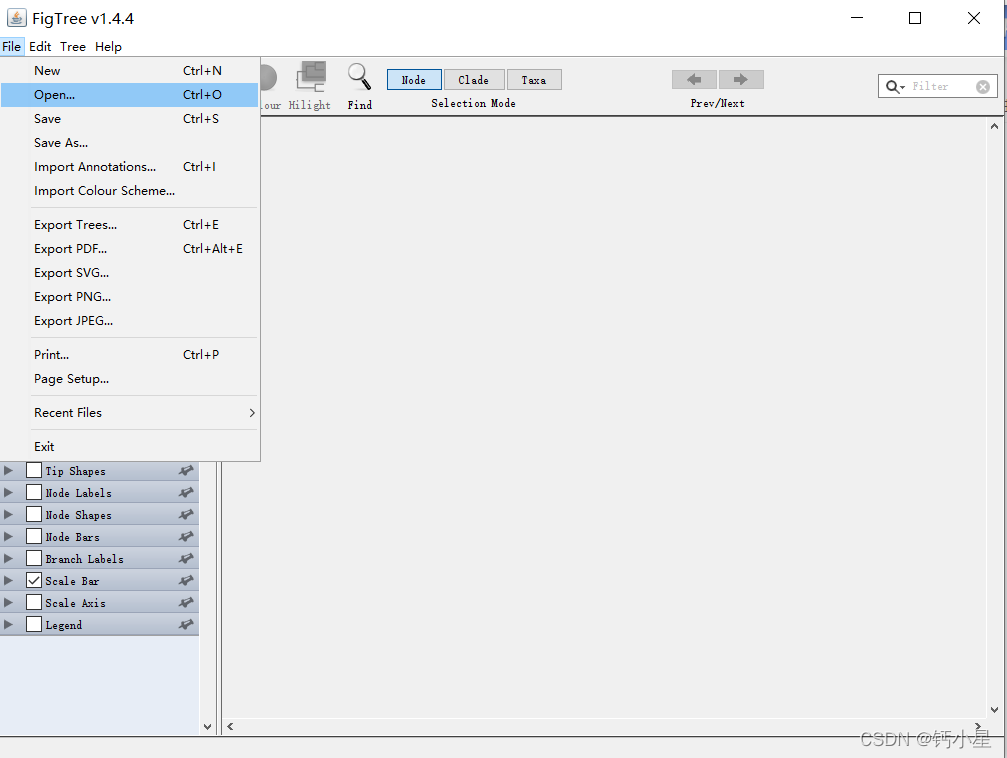The image size is (1007, 758).
Task: Clear the Filter search field
Action: 983,87
